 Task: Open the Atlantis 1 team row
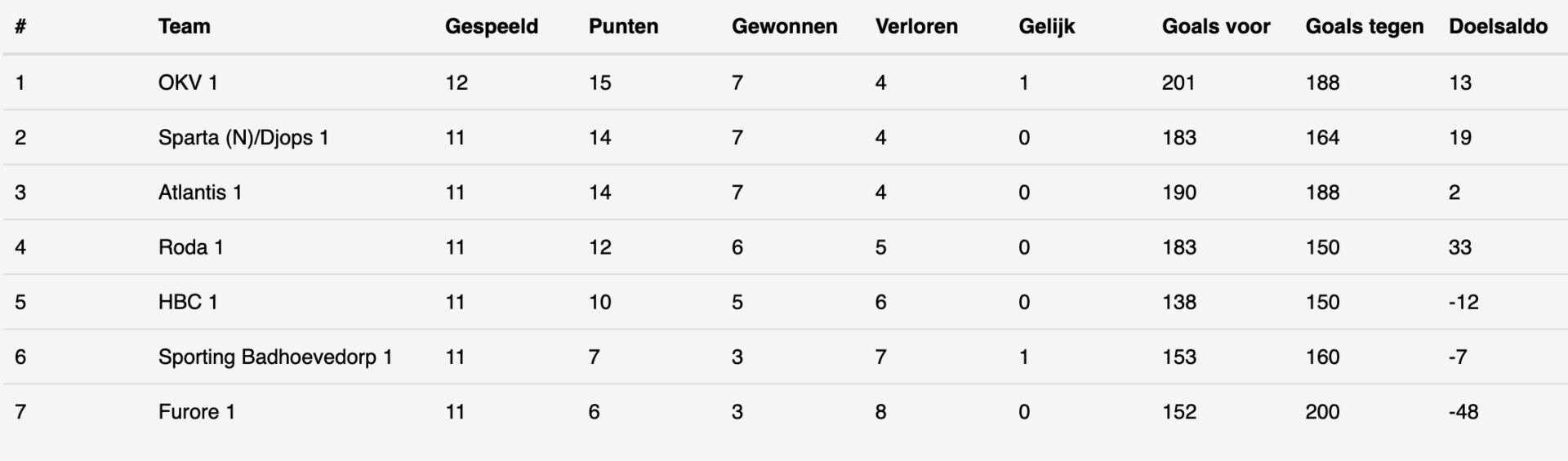point(200,193)
